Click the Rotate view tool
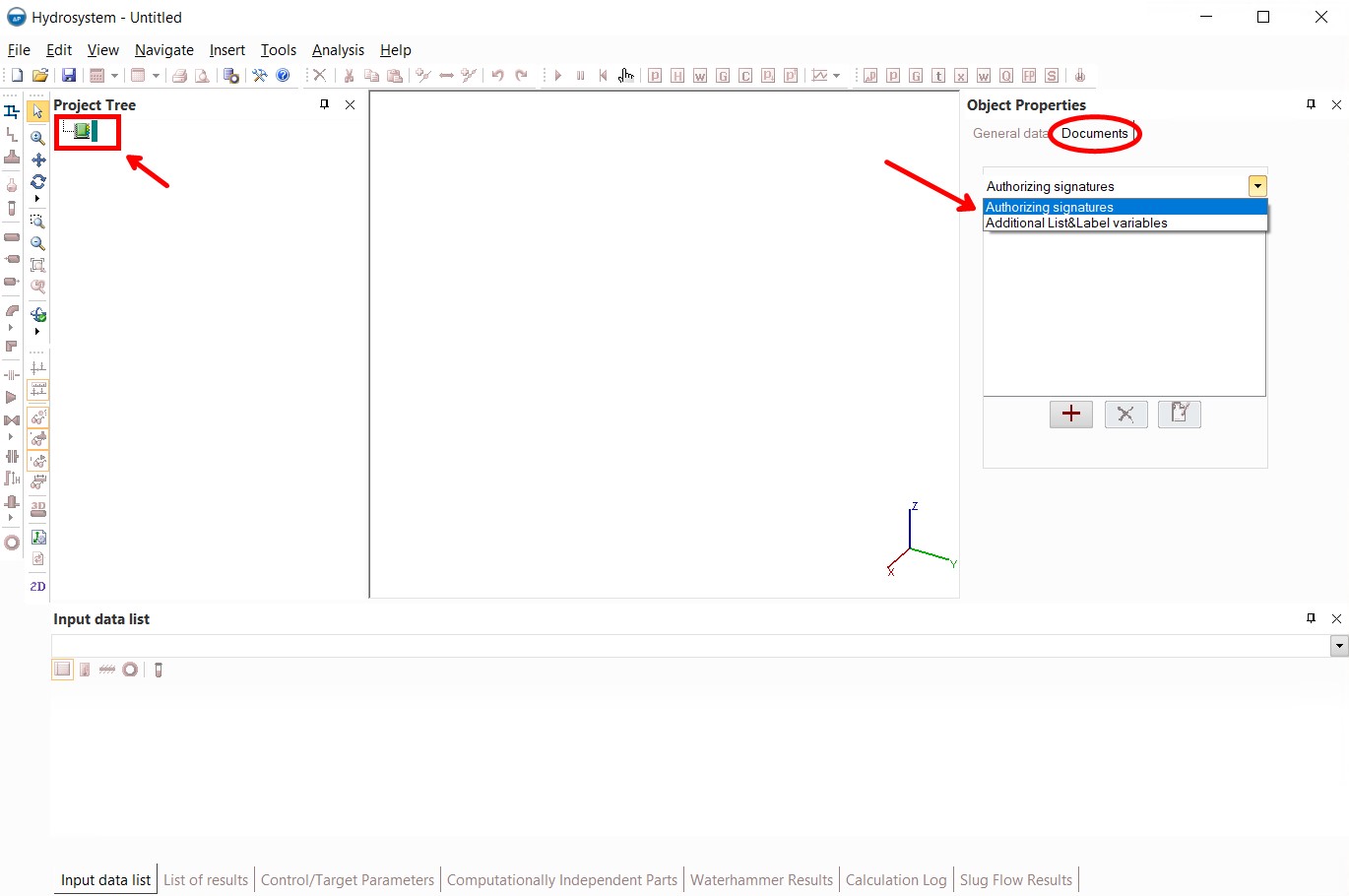The image size is (1349, 896). (38, 181)
